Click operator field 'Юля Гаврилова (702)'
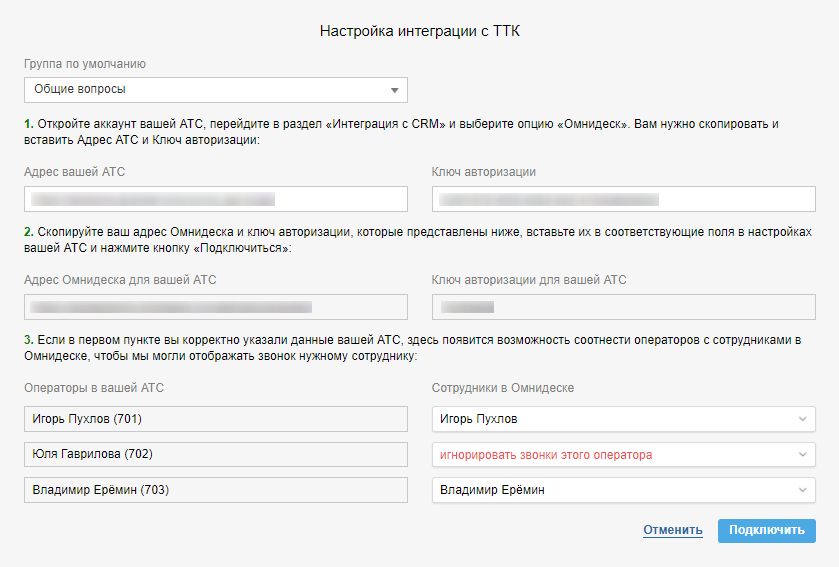 (216, 454)
